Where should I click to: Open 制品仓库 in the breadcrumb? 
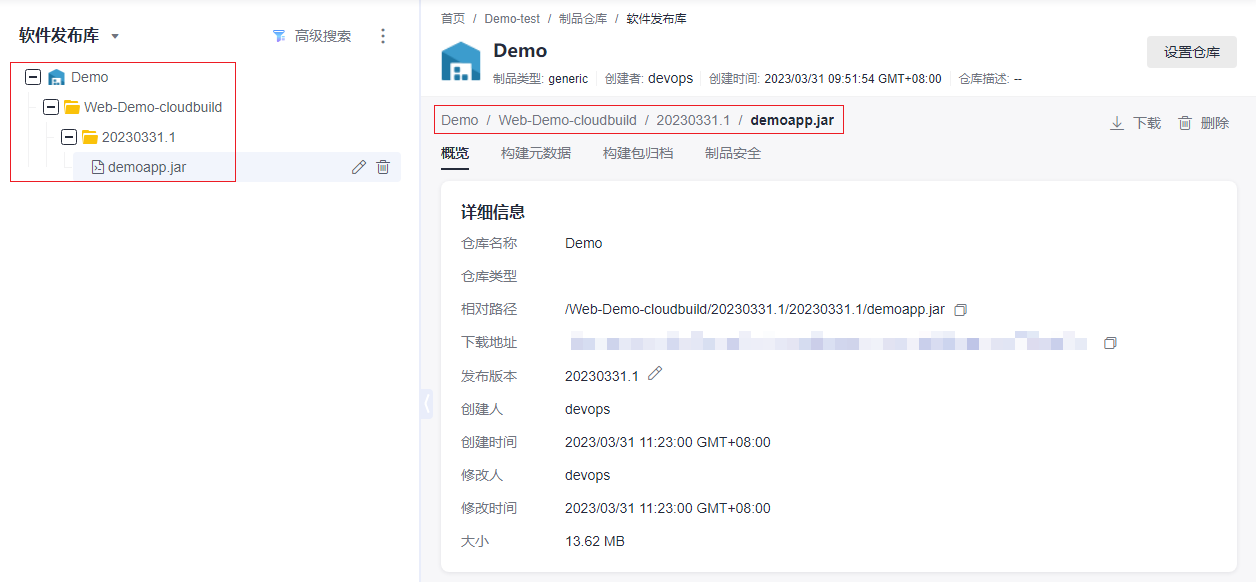click(583, 18)
